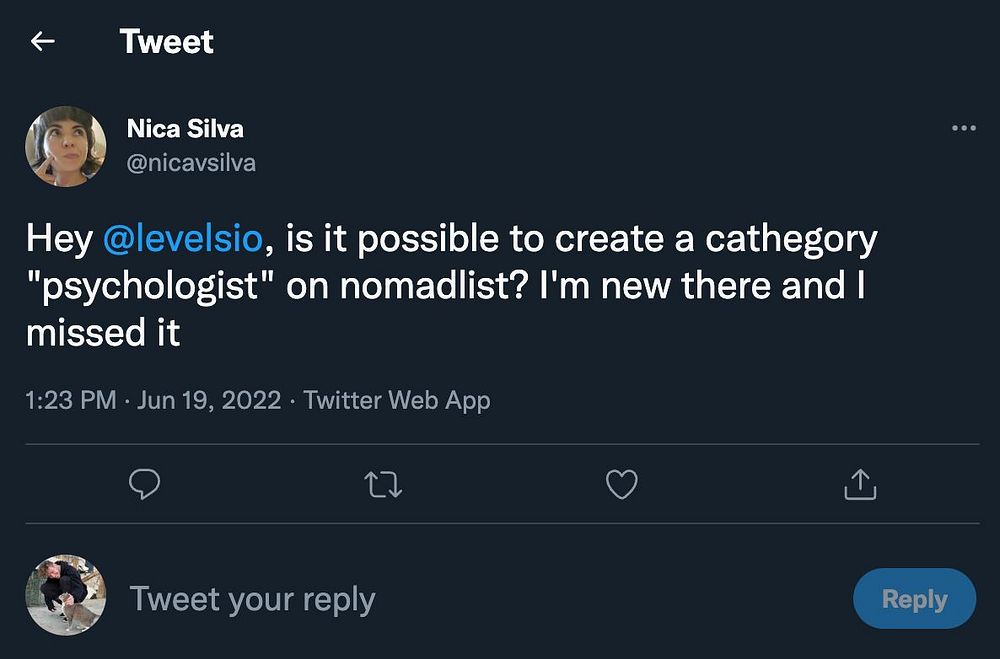Click your own avatar beside the reply box
Image resolution: width=1000 pixels, height=659 pixels.
pyautogui.click(x=66, y=596)
